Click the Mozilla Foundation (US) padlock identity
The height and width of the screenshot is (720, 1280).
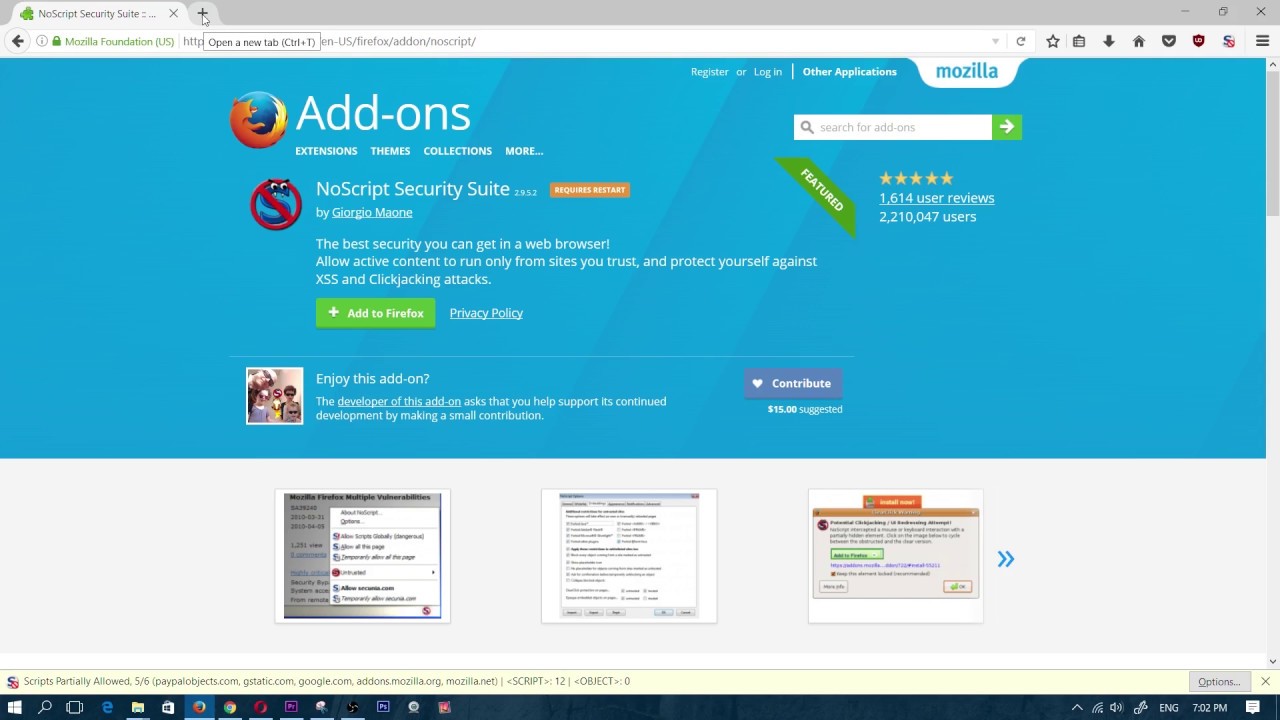[113, 41]
